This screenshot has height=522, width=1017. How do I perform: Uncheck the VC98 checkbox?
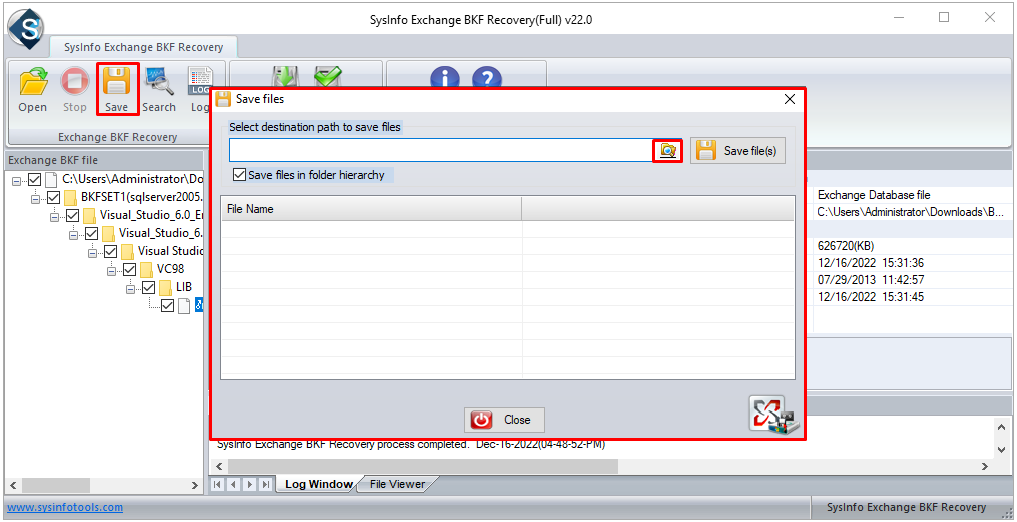pyautogui.click(x=129, y=269)
